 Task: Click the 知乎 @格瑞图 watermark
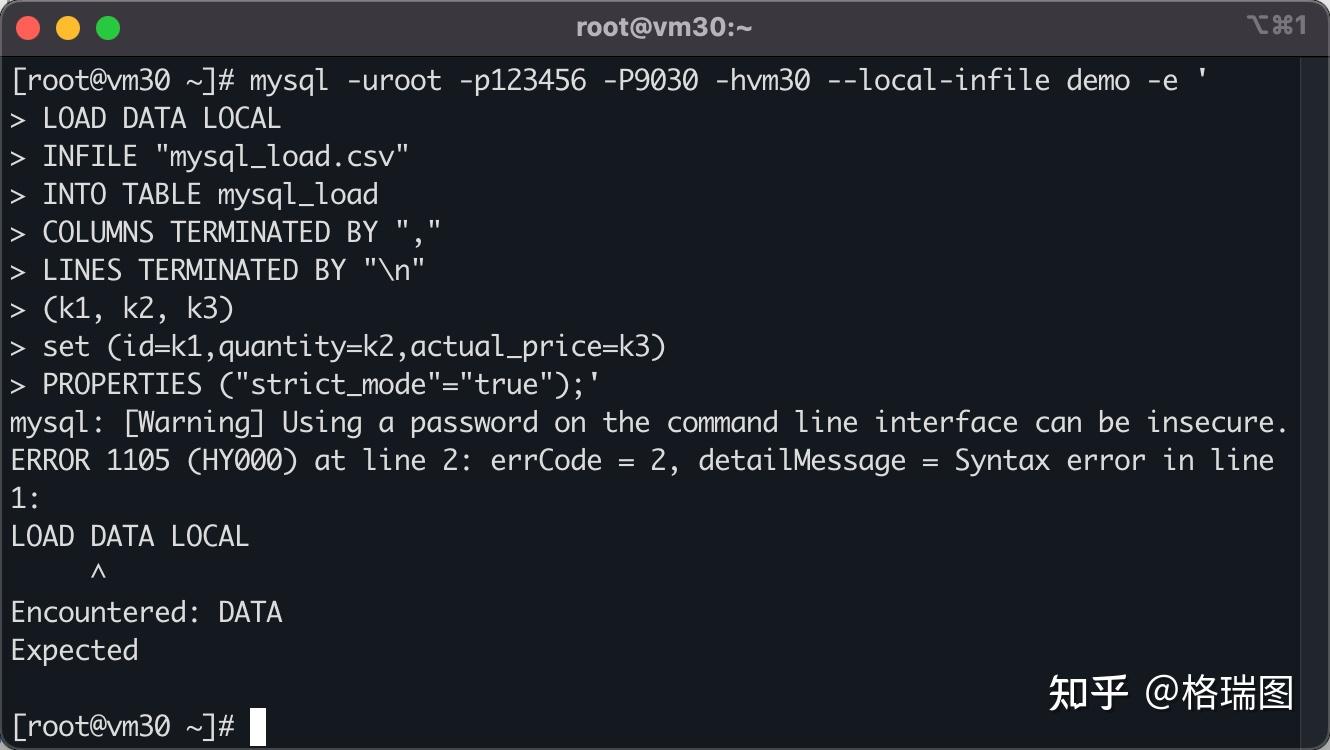tap(1170, 693)
